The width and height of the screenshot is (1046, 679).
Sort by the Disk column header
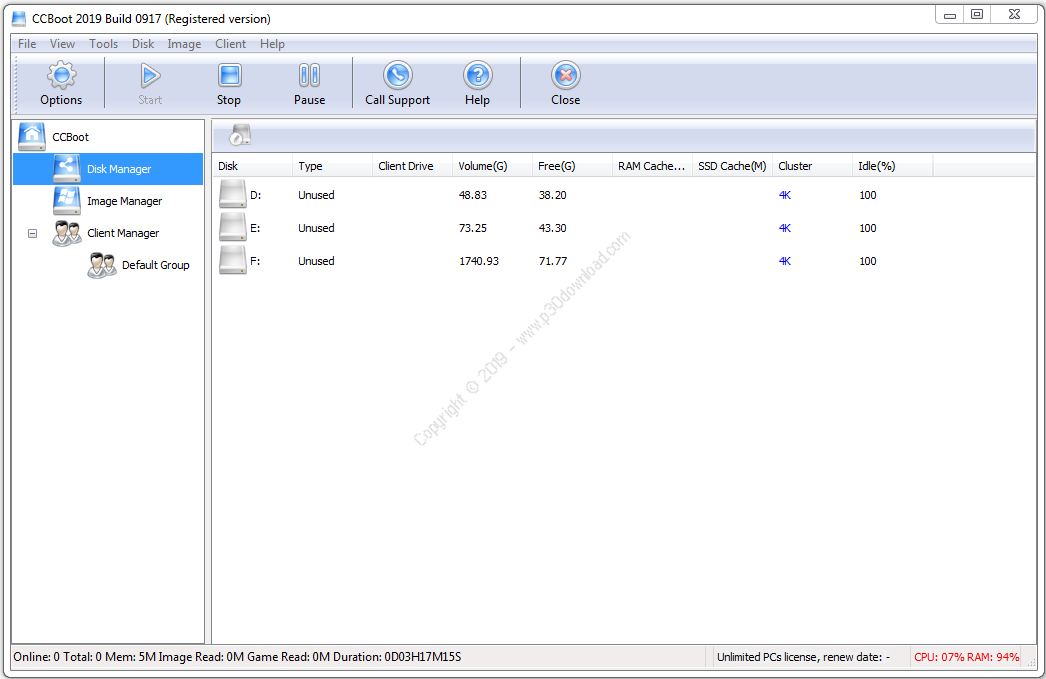(252, 166)
